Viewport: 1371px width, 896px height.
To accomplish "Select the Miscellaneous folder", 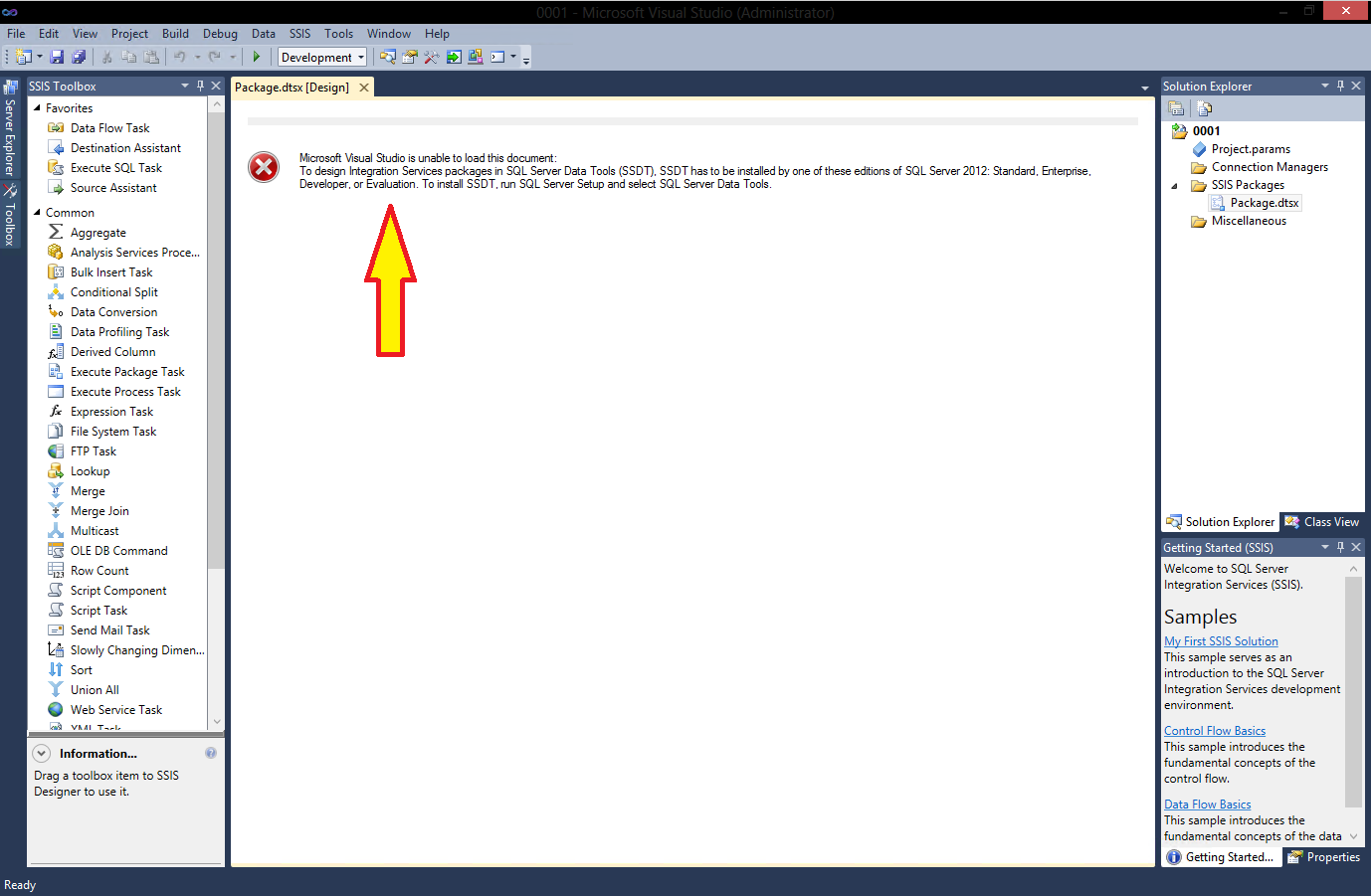I will click(1249, 221).
